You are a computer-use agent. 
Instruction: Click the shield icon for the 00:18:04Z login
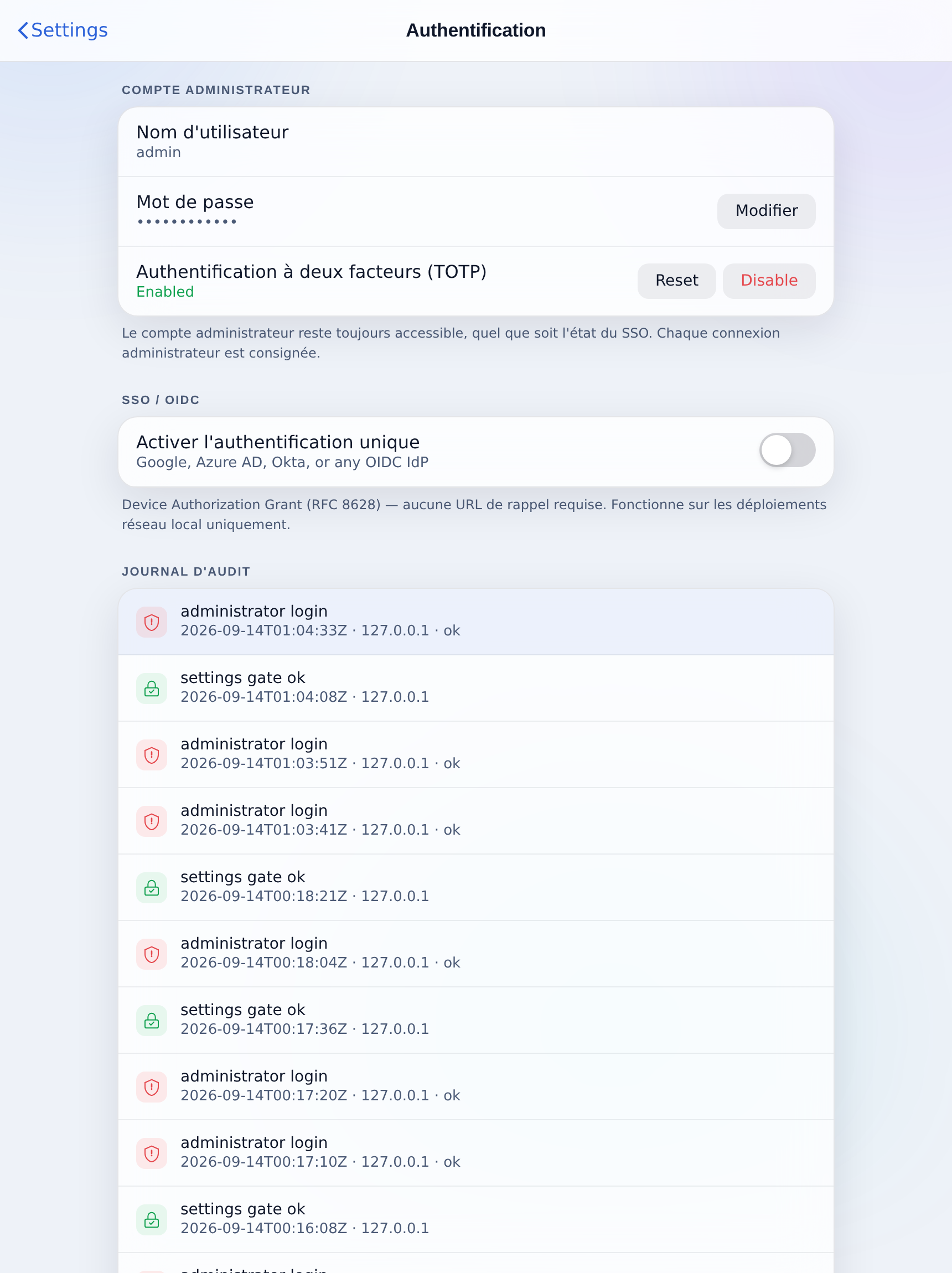[151, 954]
